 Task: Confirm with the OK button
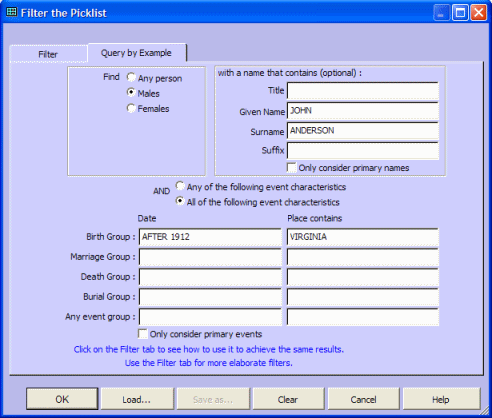[62, 399]
